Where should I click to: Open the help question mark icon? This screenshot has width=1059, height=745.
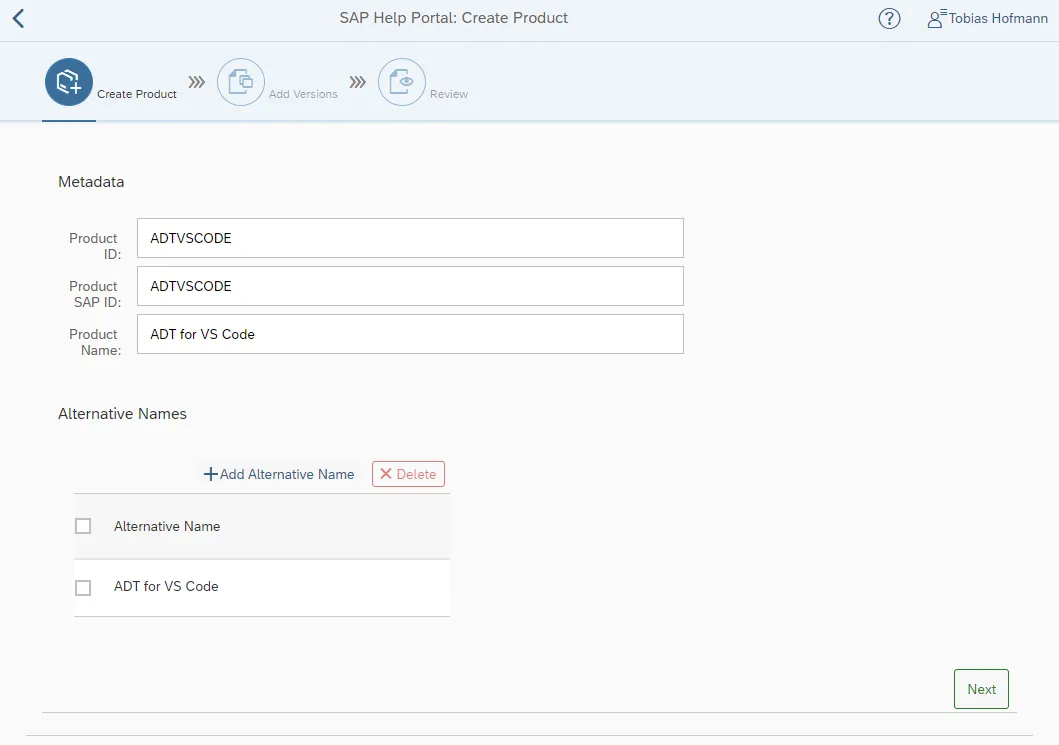889,19
